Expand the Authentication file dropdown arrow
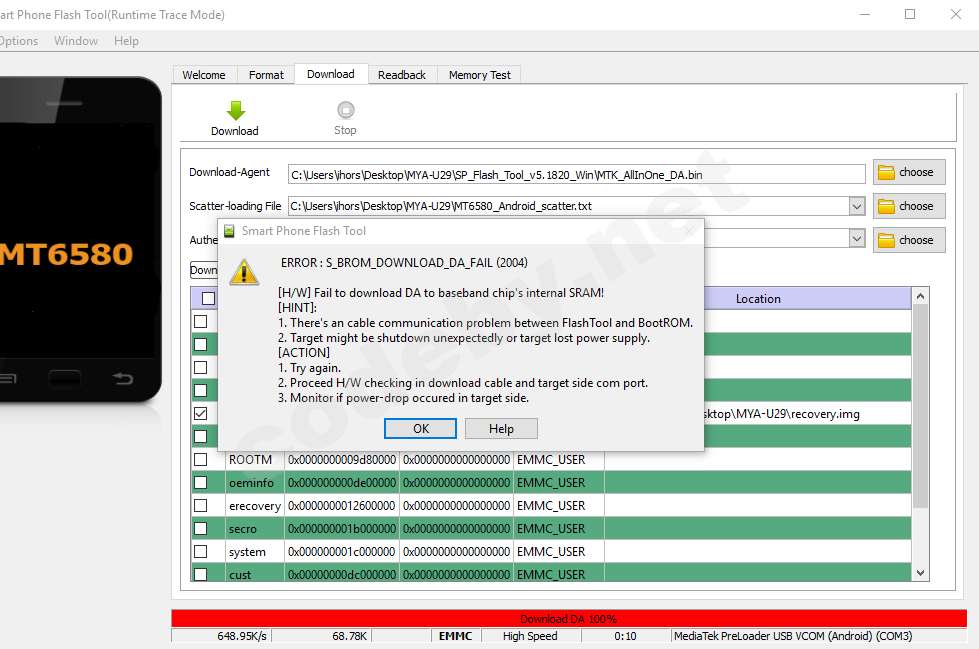 (856, 239)
